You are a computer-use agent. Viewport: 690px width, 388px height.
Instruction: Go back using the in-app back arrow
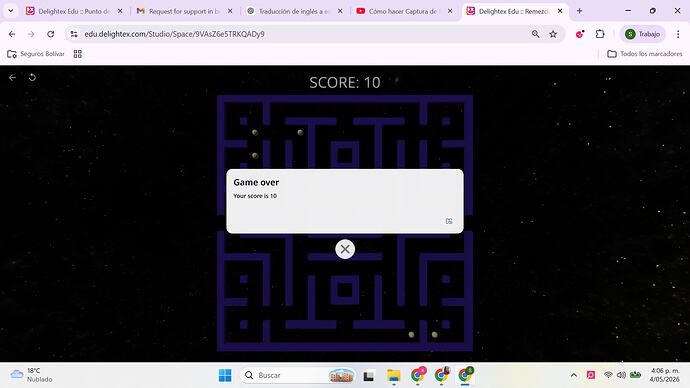(12, 77)
